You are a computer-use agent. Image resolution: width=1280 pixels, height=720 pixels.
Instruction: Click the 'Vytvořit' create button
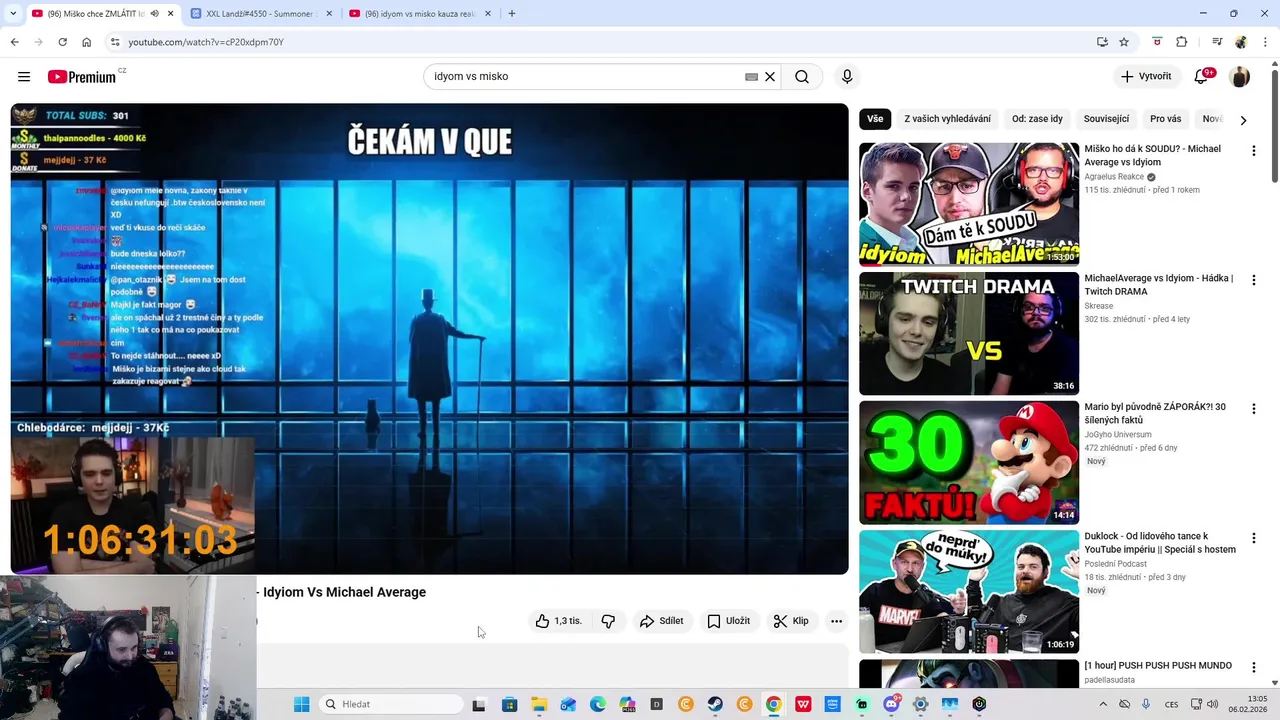click(x=1146, y=77)
